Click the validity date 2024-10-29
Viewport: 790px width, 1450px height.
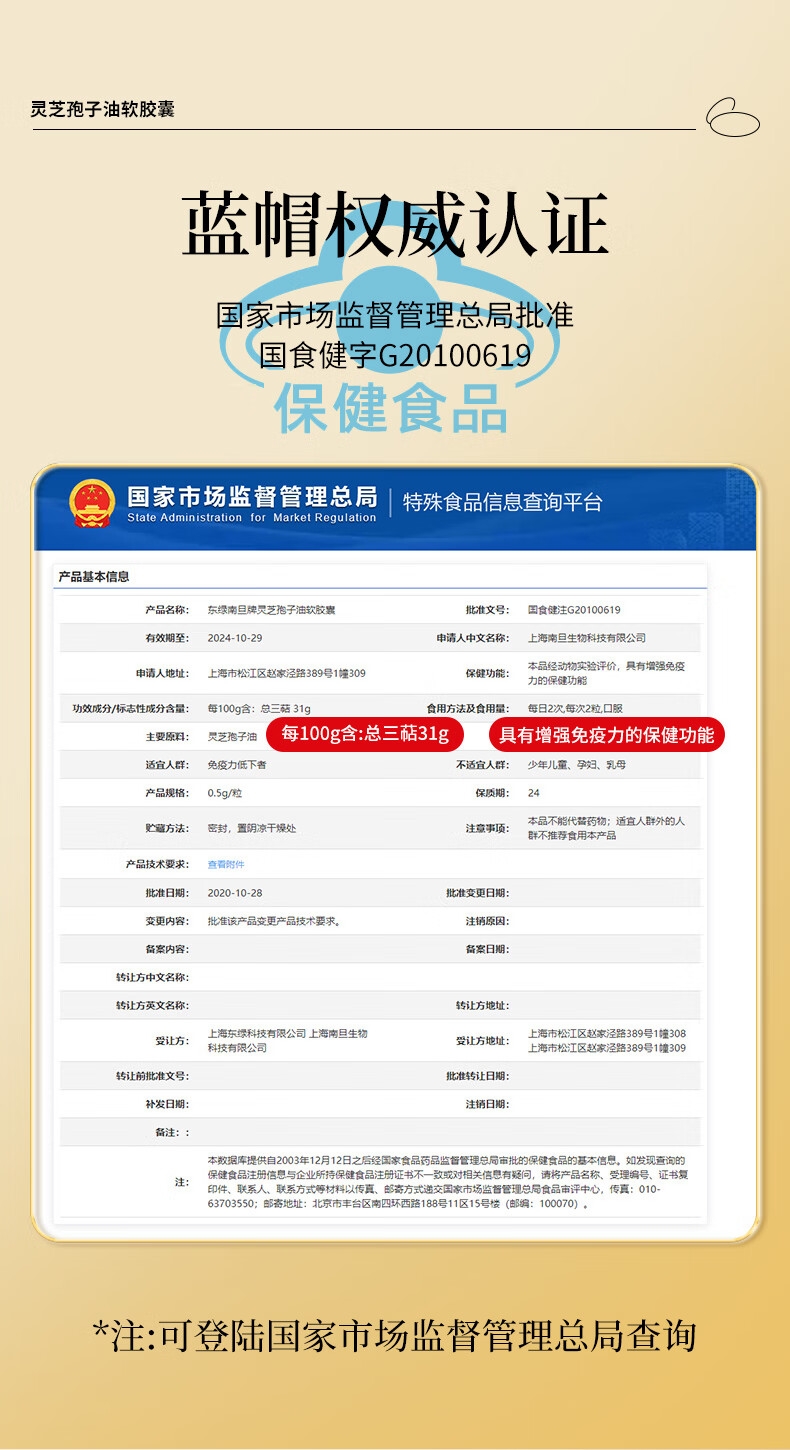click(235, 638)
